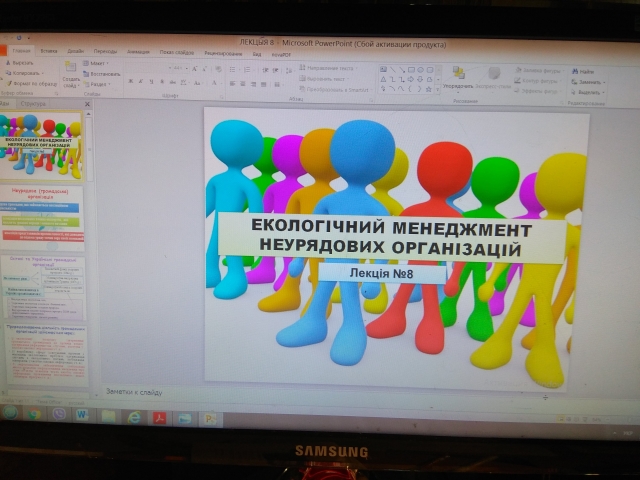Open the Layout (Макет) dropdown
This screenshot has width=640, height=480.
pos(96,63)
